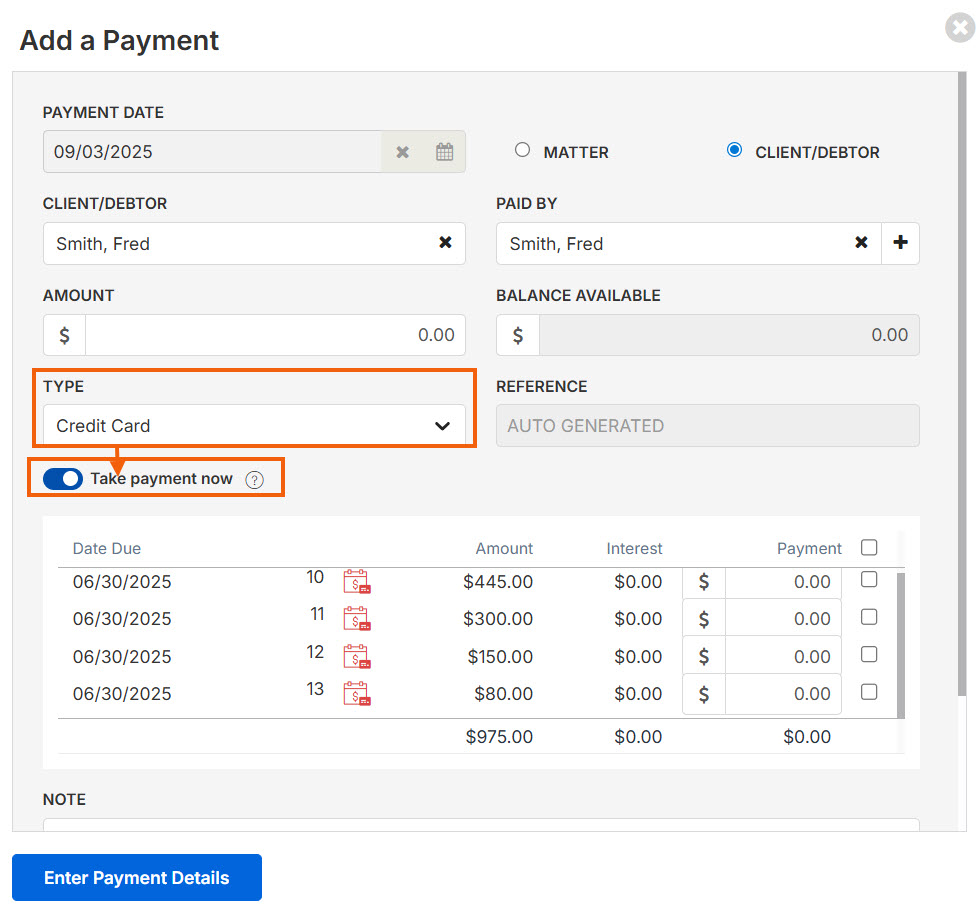Edit the payment field for invoice 10
The image size is (977, 914).
click(x=783, y=582)
